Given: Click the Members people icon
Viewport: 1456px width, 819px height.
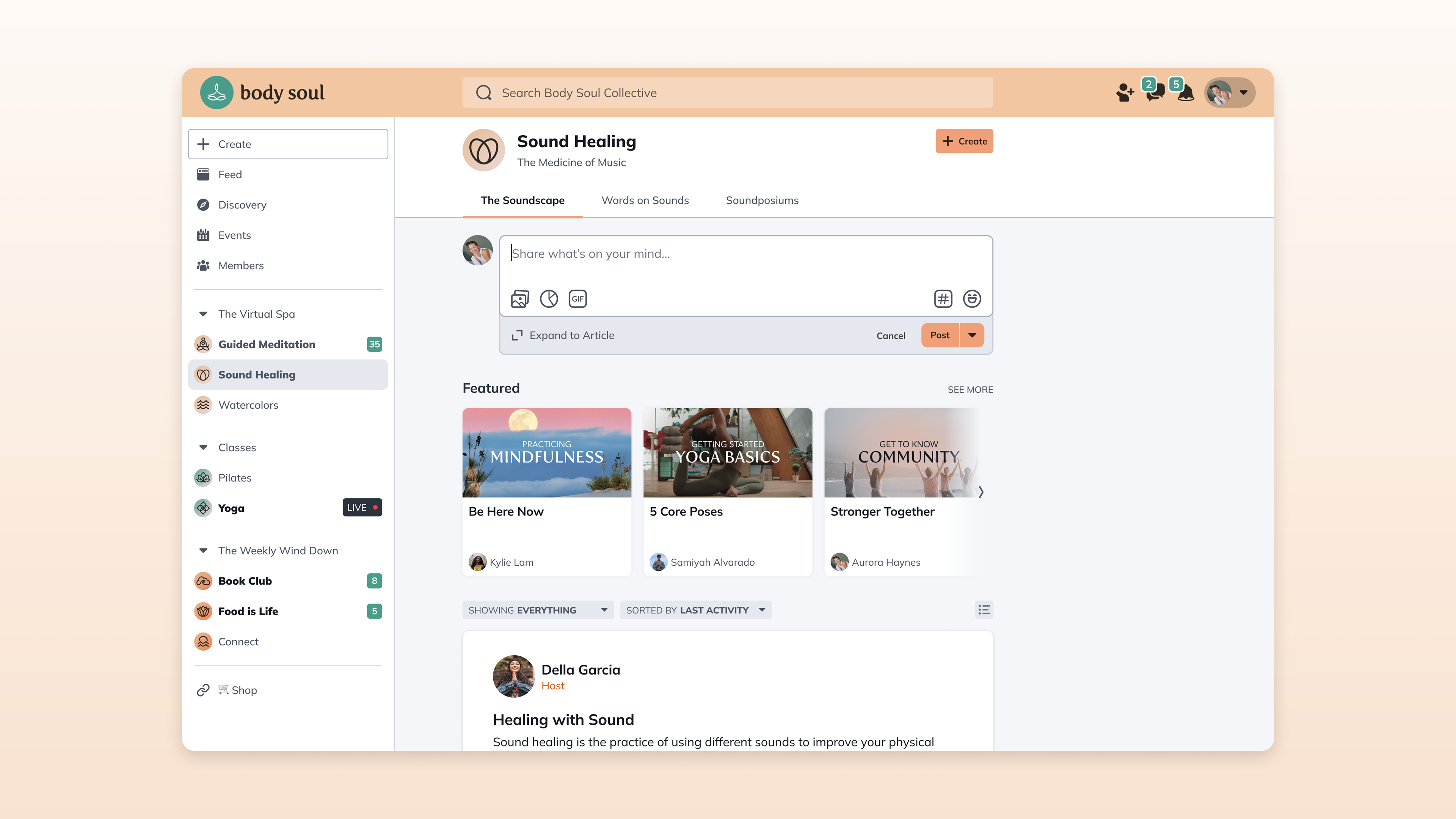Looking at the screenshot, I should click(203, 265).
